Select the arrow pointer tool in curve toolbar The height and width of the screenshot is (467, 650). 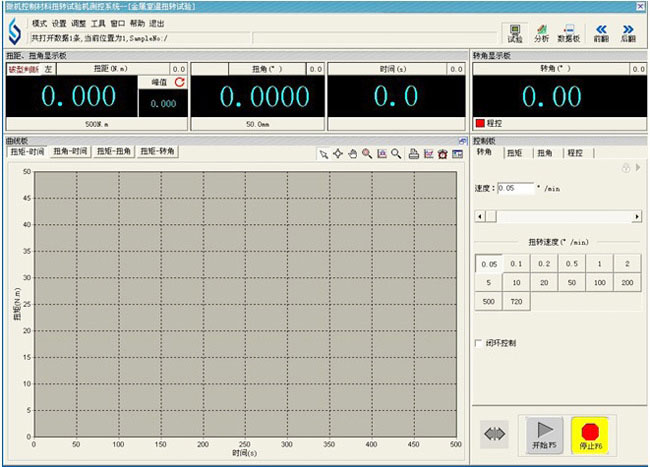[323, 153]
